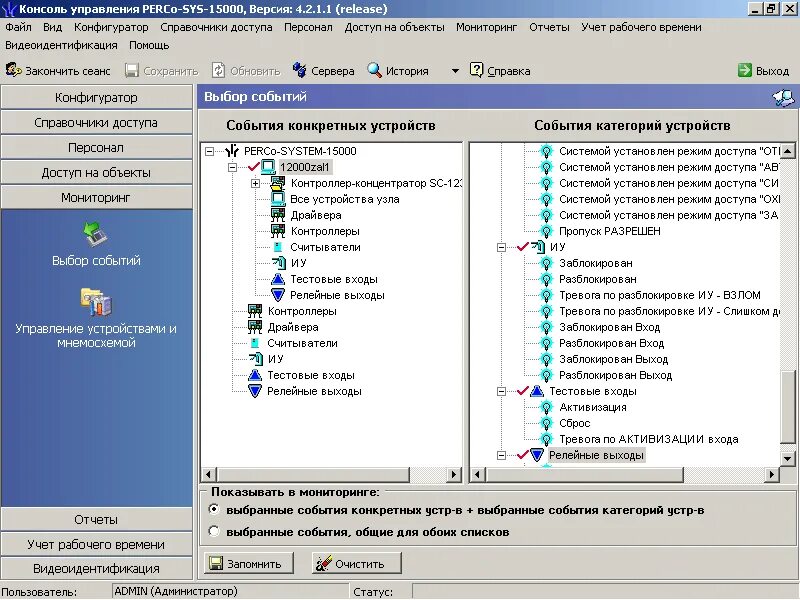The image size is (800, 600).
Task: Click the eraser icon on Очистить button
Action: (323, 563)
